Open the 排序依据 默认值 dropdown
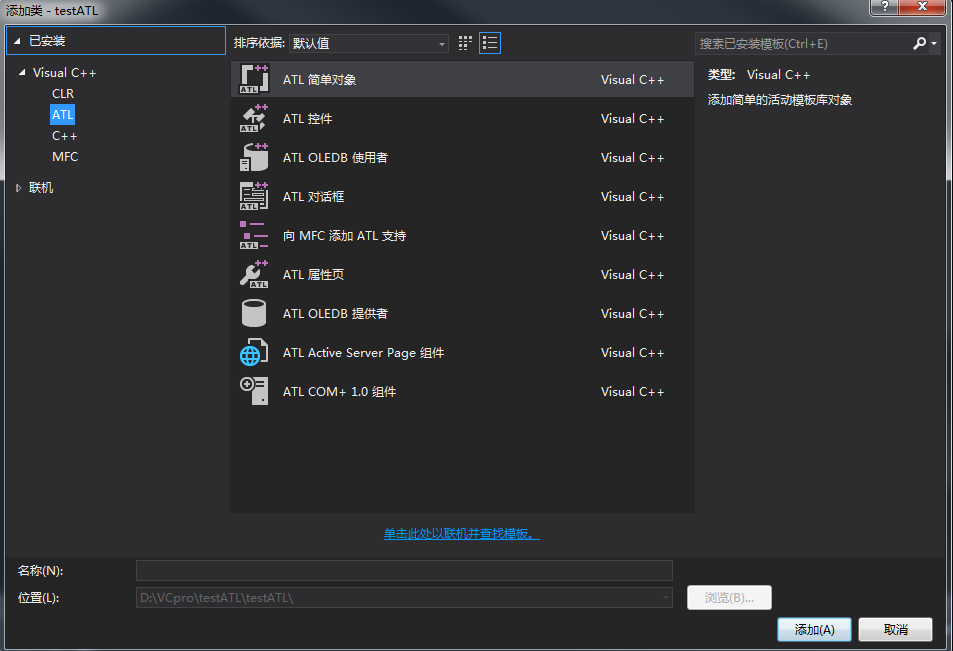This screenshot has height=651, width=953. point(369,43)
